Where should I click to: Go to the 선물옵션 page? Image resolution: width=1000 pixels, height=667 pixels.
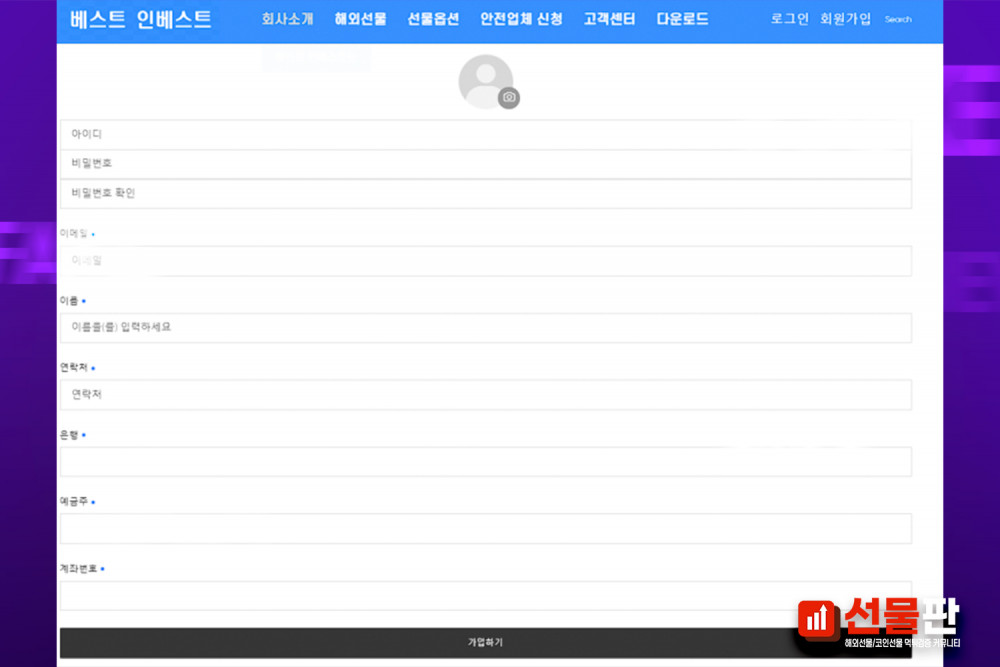click(433, 19)
